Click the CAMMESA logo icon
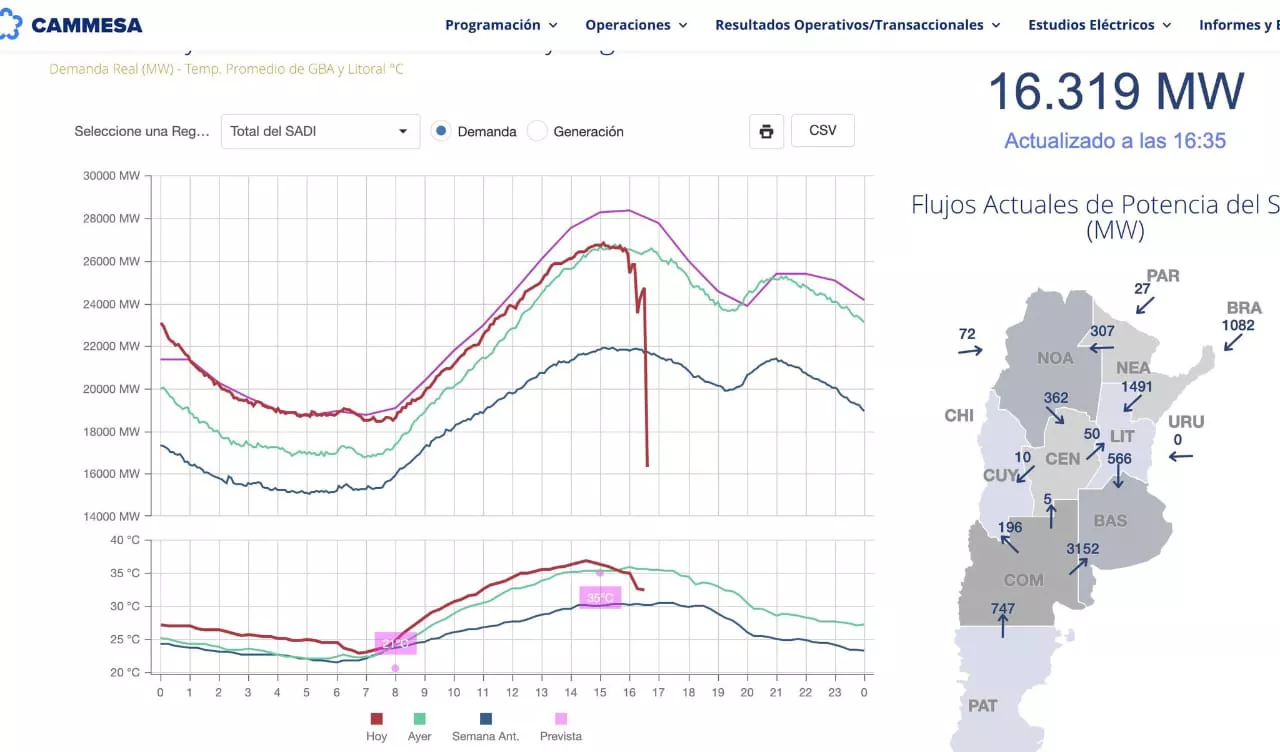 tap(10, 25)
